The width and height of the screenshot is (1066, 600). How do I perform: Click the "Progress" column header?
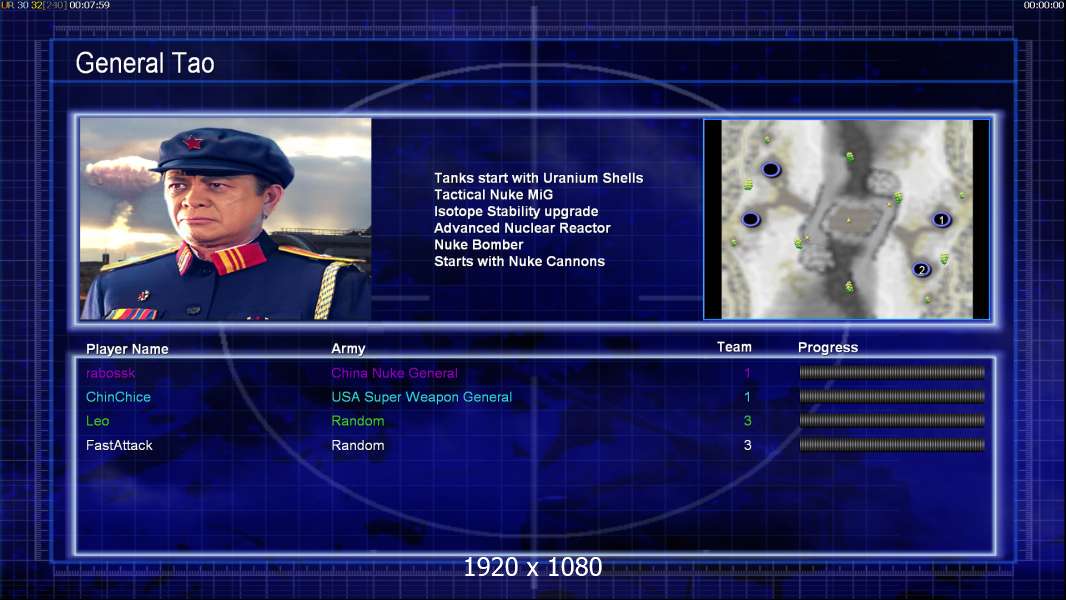coord(827,347)
